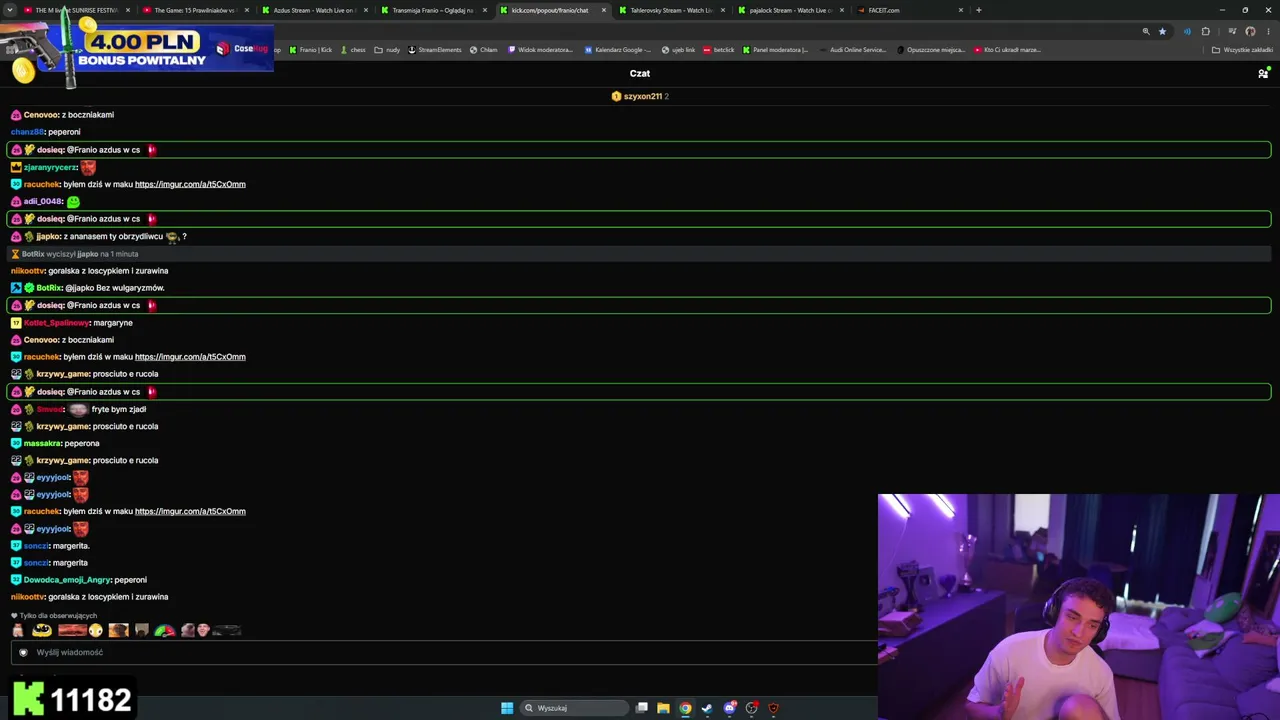Open Wszystkie zakładki bookmarks folder
This screenshot has height=720, width=1280.
[1242, 49]
